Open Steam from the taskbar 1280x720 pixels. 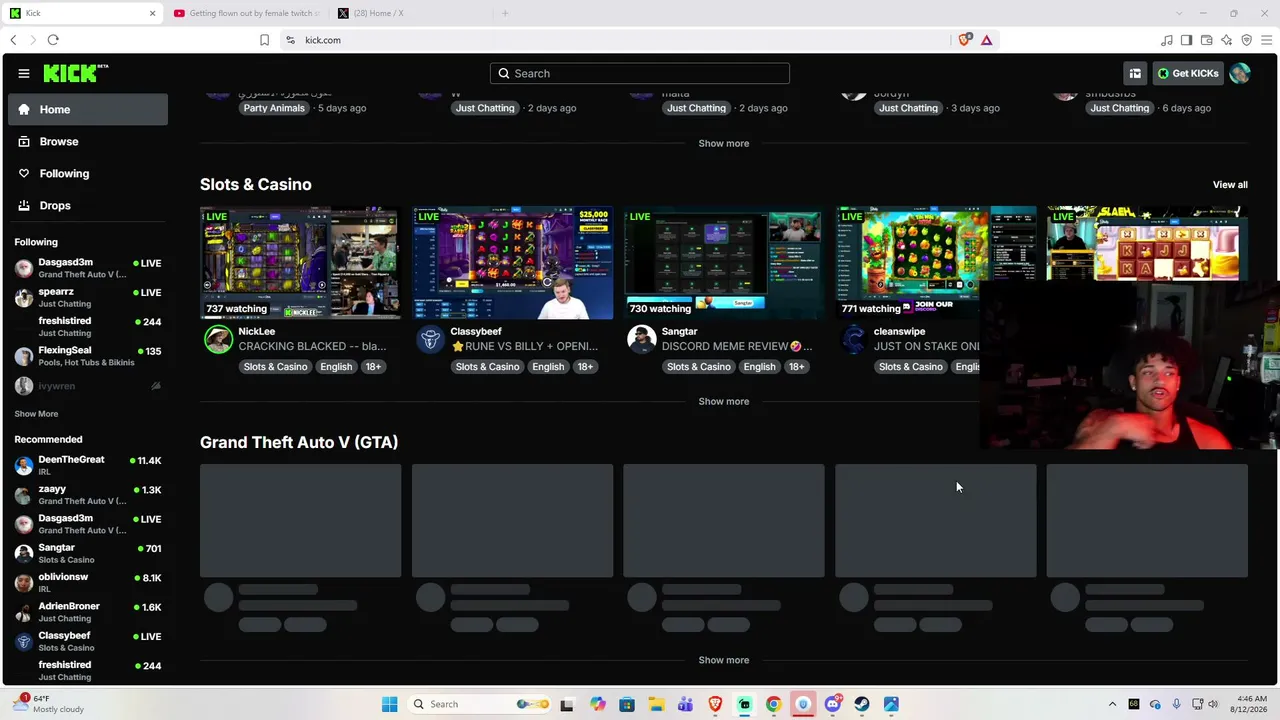[x=862, y=704]
